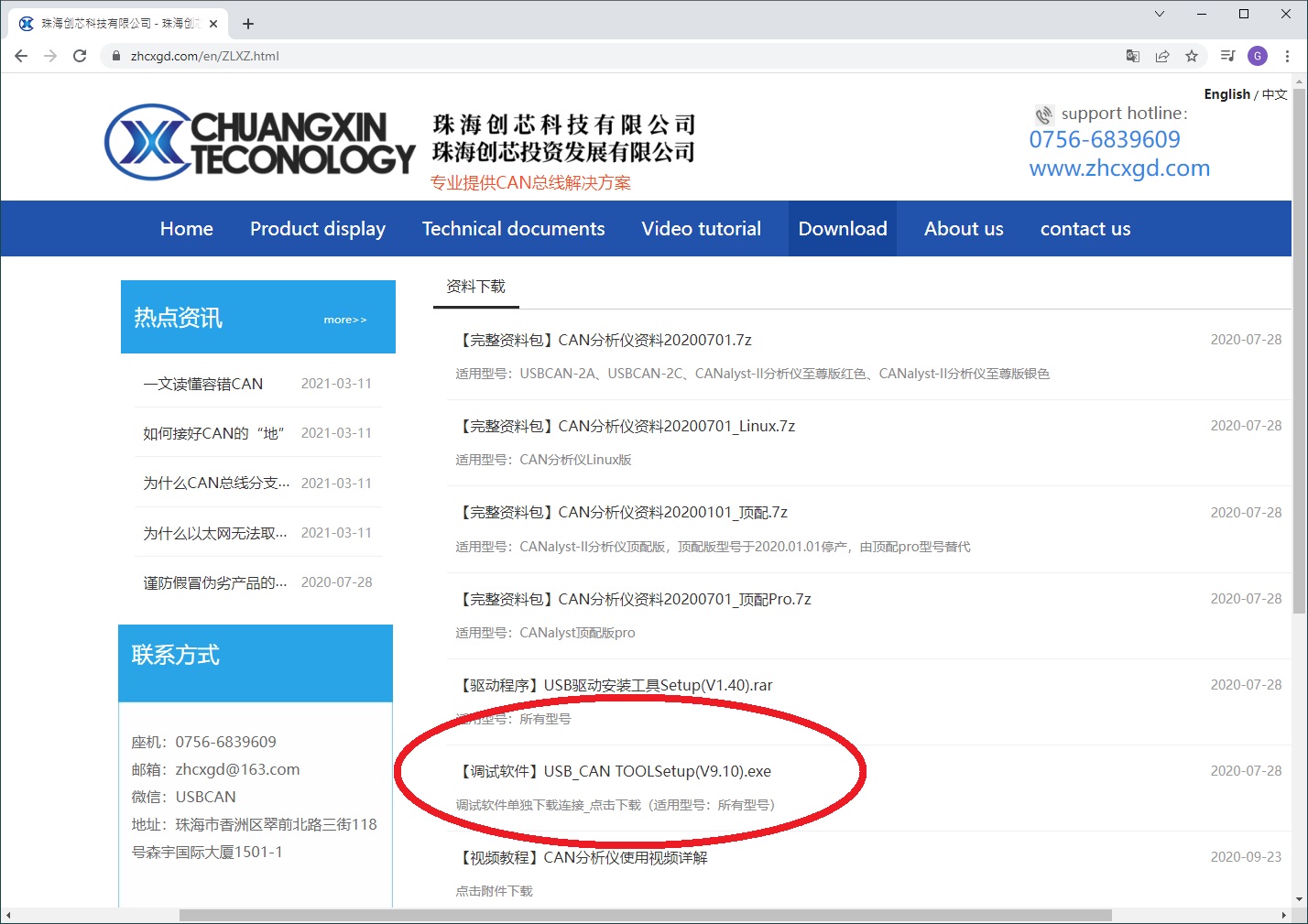Click the www.zhcxgd.com link

coord(1119,168)
